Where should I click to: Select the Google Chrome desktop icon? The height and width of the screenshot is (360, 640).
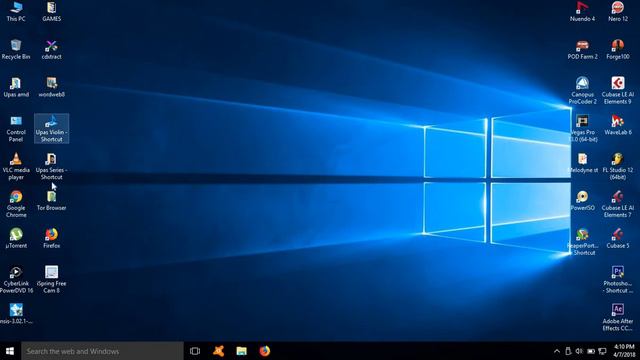tap(16, 204)
